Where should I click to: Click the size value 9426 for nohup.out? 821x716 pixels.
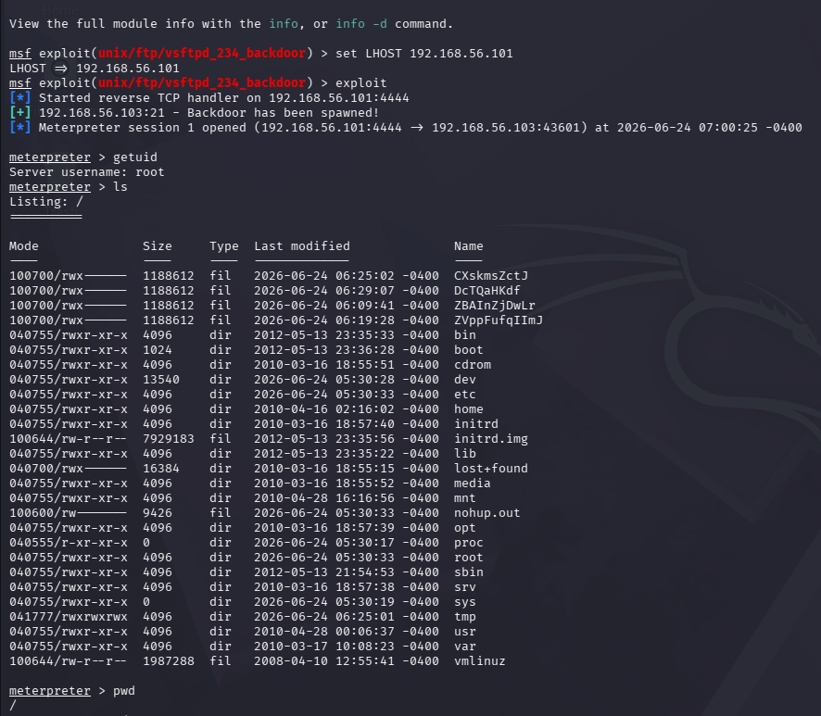coord(157,513)
